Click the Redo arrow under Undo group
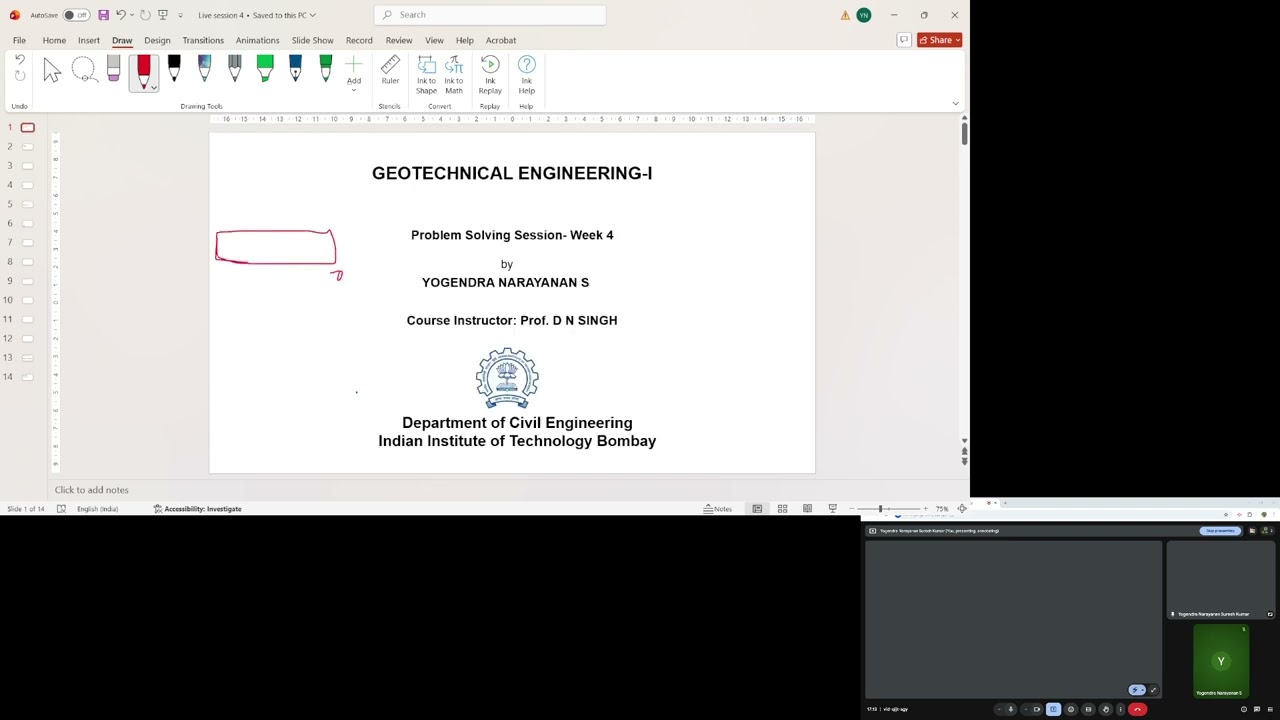 click(x=20, y=76)
